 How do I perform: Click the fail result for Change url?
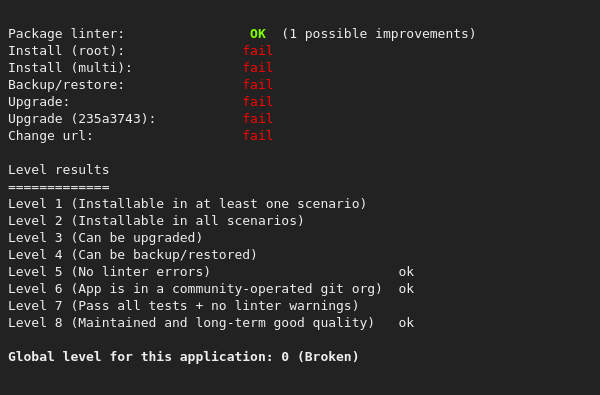click(258, 135)
